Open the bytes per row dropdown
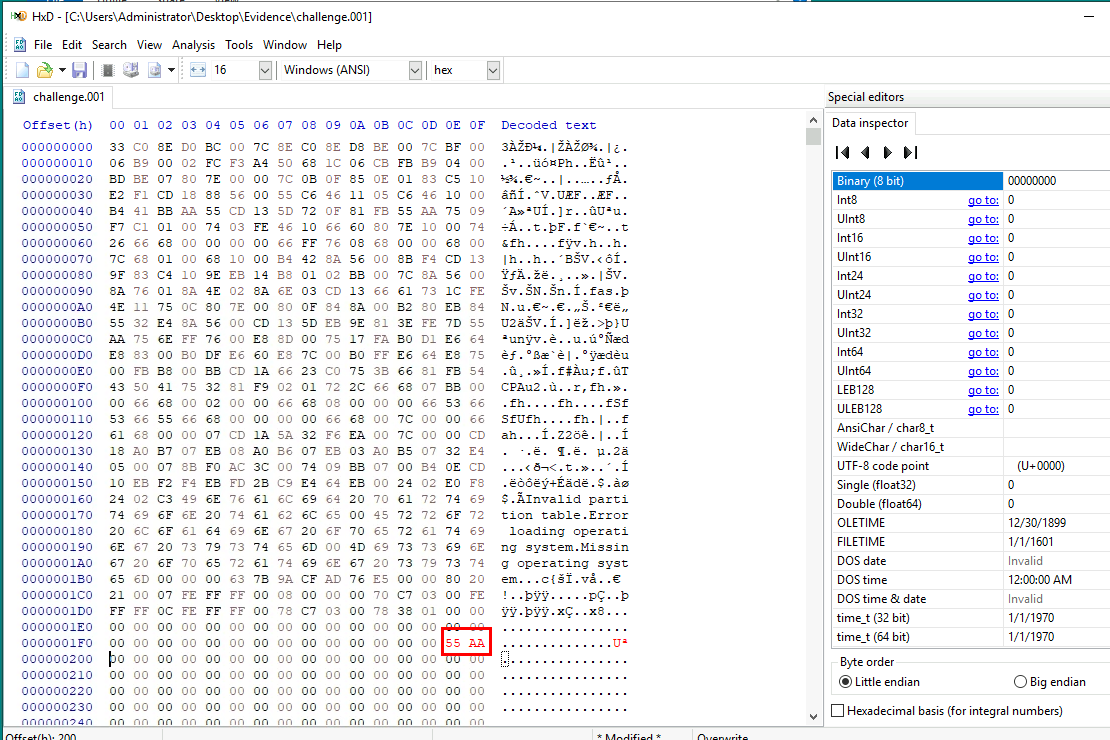 (x=265, y=70)
